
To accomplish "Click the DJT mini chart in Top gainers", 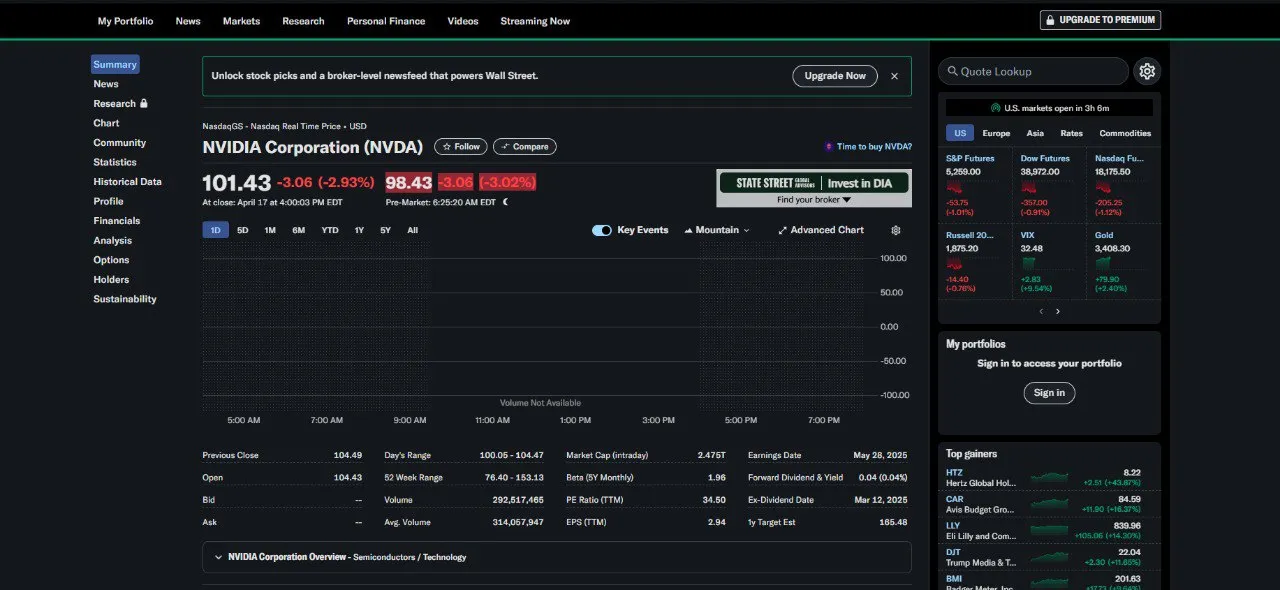I will pyautogui.click(x=1050, y=557).
